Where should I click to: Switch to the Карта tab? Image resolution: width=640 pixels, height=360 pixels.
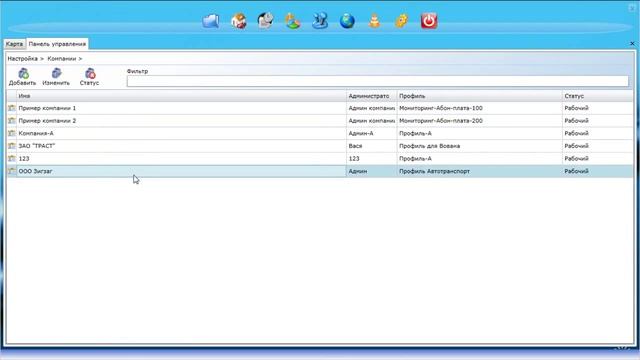click(x=14, y=44)
